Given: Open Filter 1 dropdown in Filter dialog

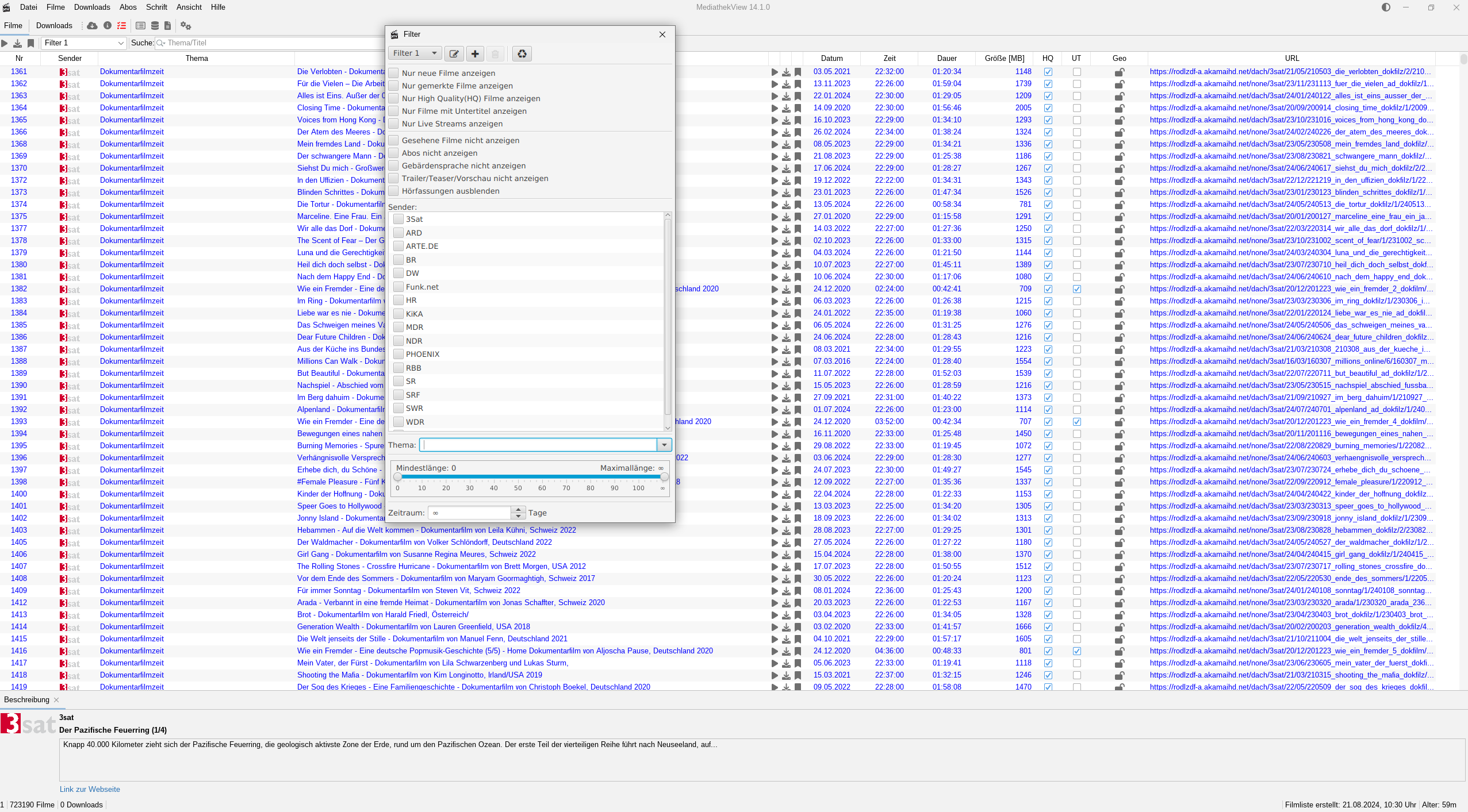Looking at the screenshot, I should pos(415,53).
